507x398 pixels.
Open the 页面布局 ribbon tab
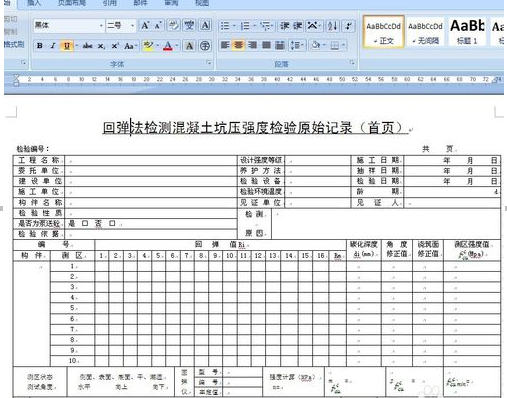pyautogui.click(x=72, y=3)
